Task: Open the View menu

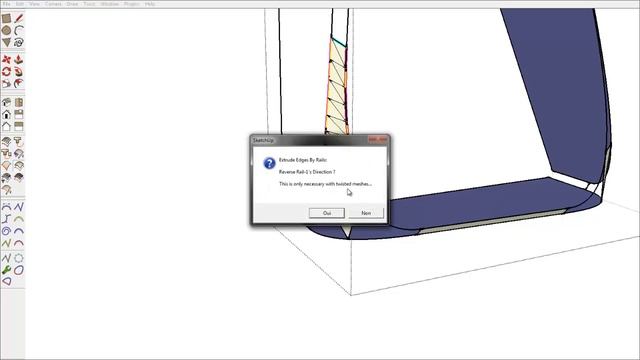Action: click(x=35, y=4)
